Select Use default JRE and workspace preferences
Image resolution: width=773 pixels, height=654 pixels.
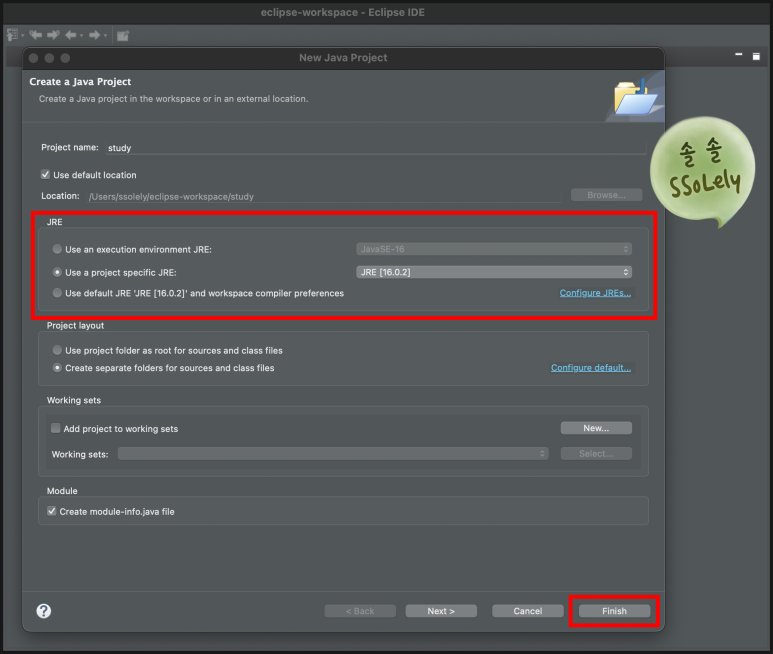[57, 293]
